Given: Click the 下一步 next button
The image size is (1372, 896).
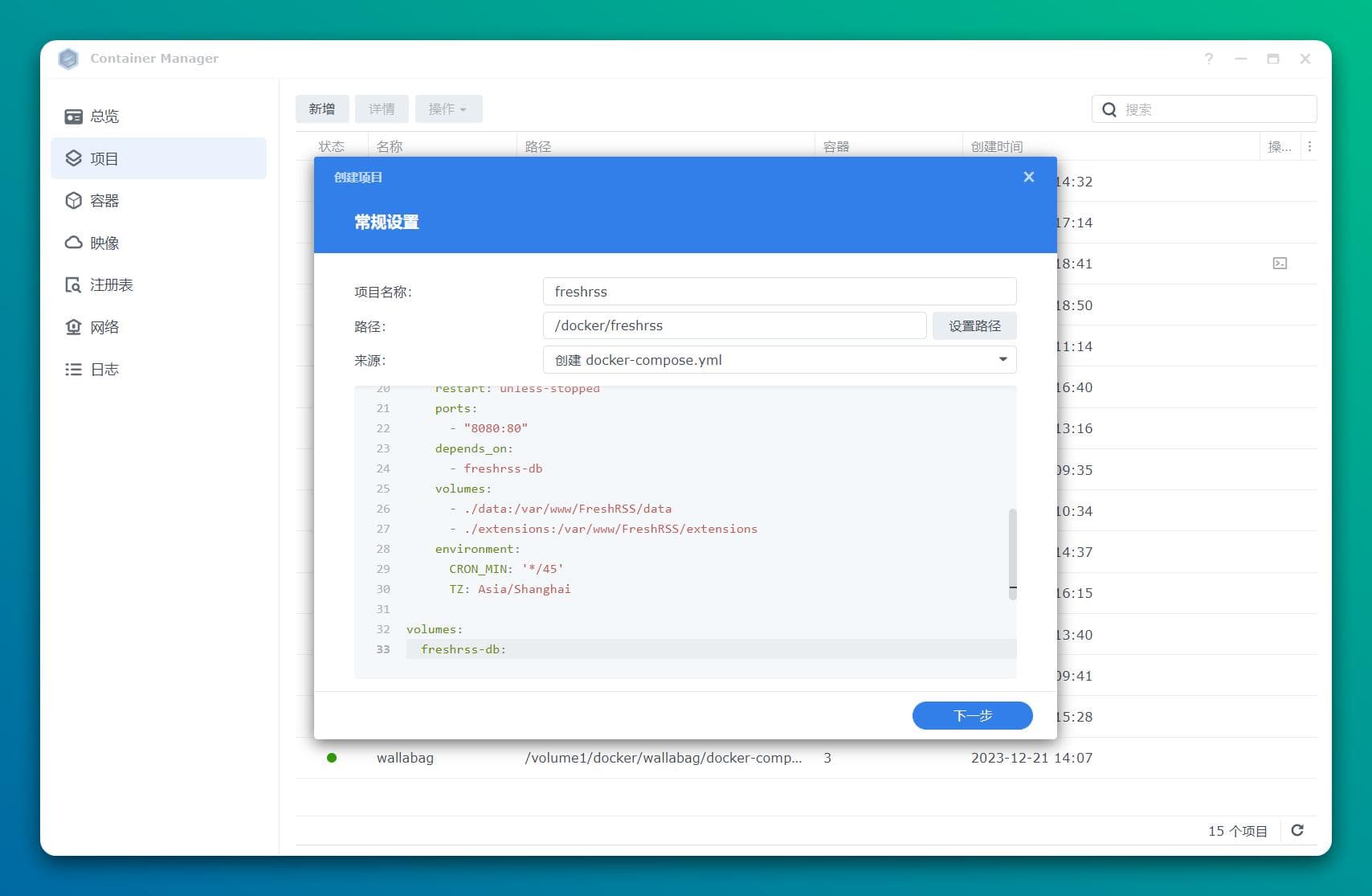Looking at the screenshot, I should pos(973,715).
